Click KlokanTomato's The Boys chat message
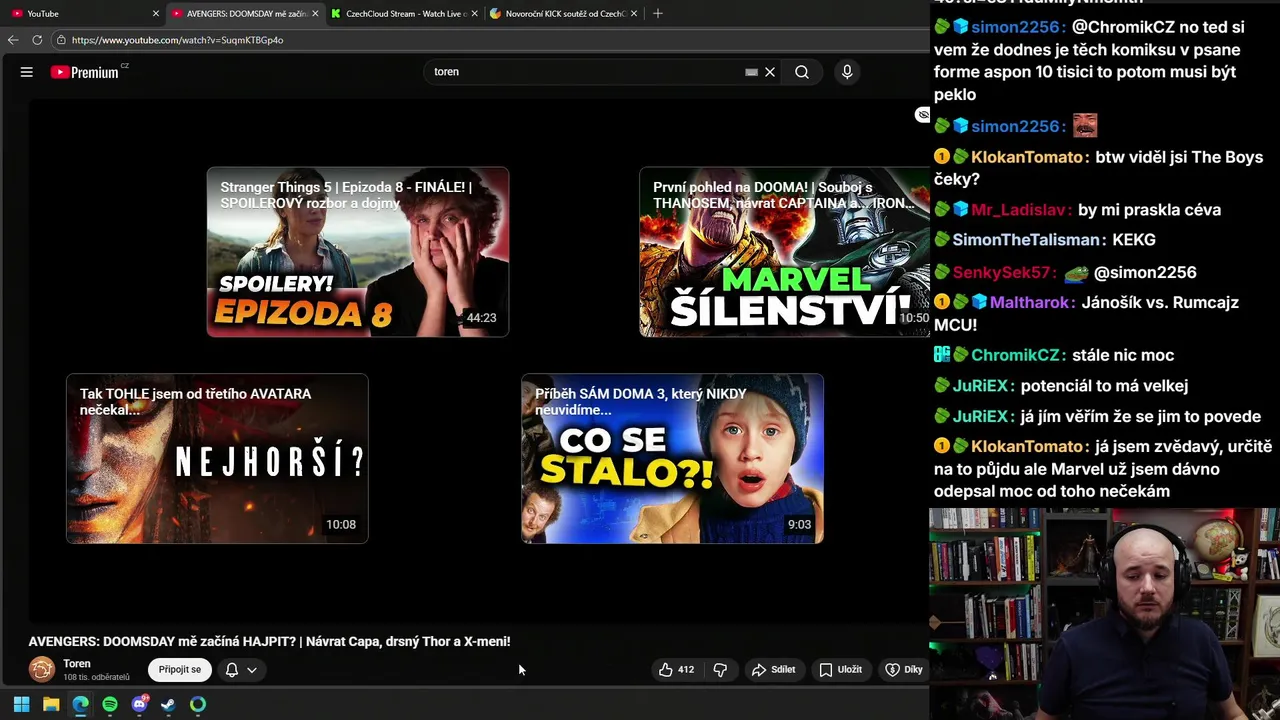1280x720 pixels. point(1098,168)
